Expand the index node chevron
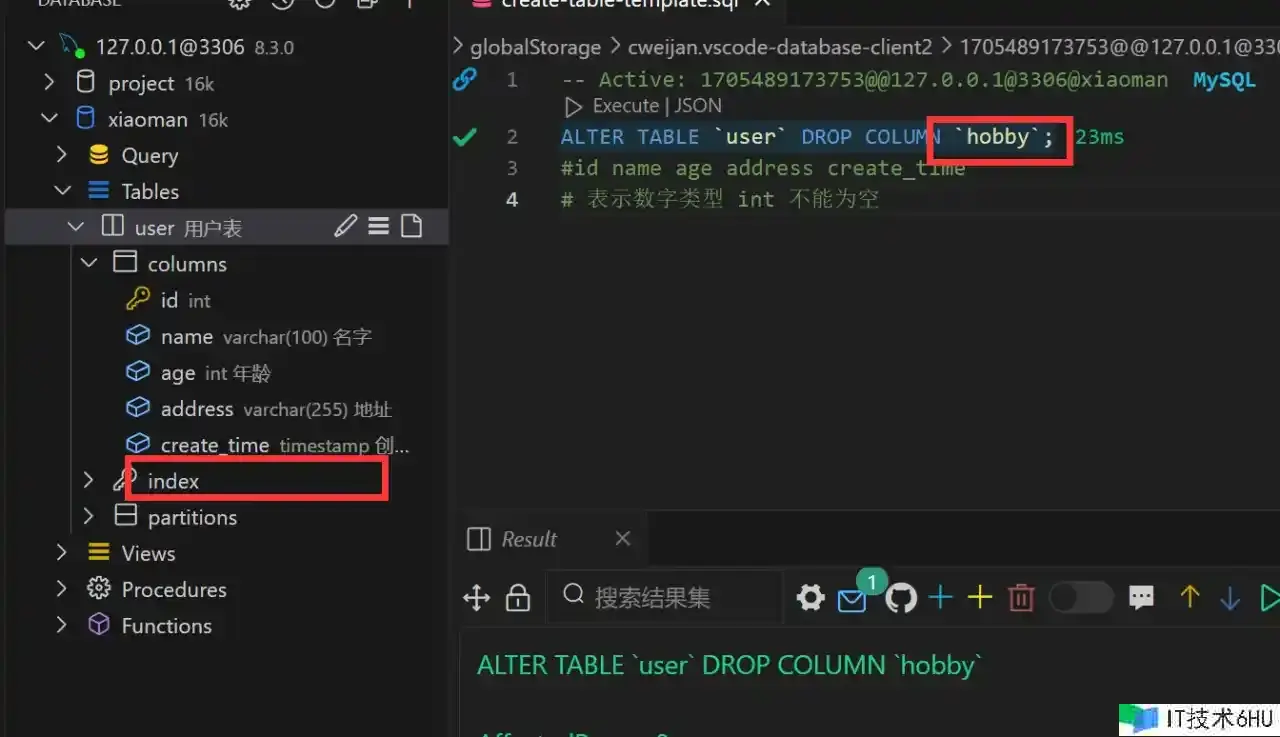 click(89, 481)
